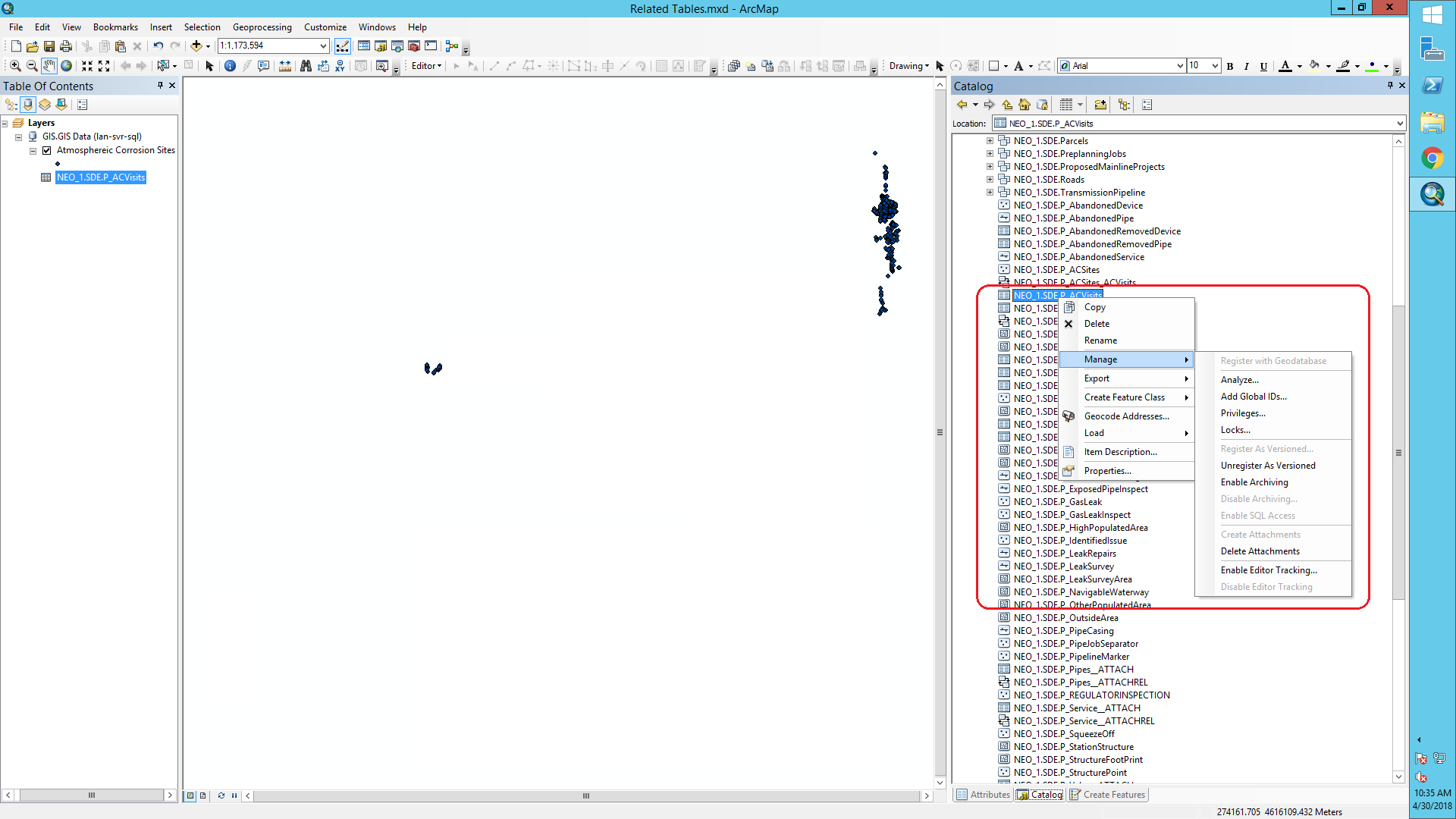Viewport: 1456px width, 819px height.
Task: Switch TOC to List By Source
Action: pyautogui.click(x=28, y=105)
